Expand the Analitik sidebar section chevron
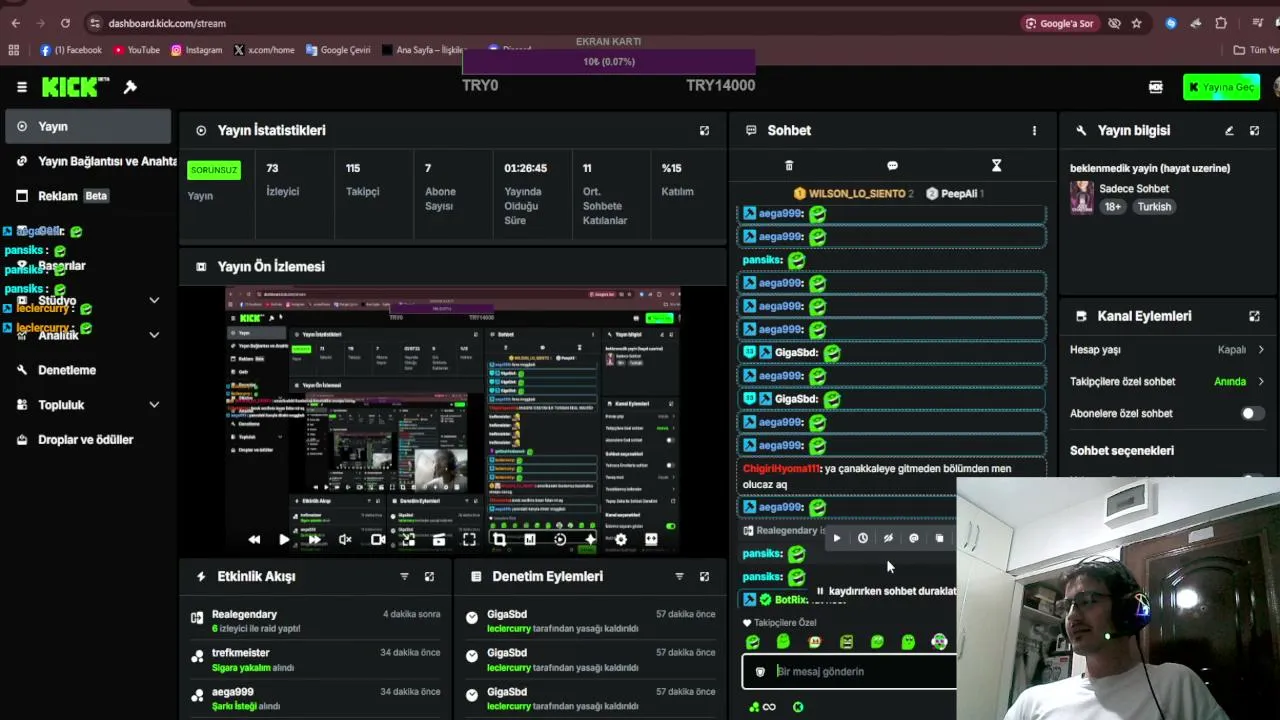The height and width of the screenshot is (720, 1280). (154, 335)
